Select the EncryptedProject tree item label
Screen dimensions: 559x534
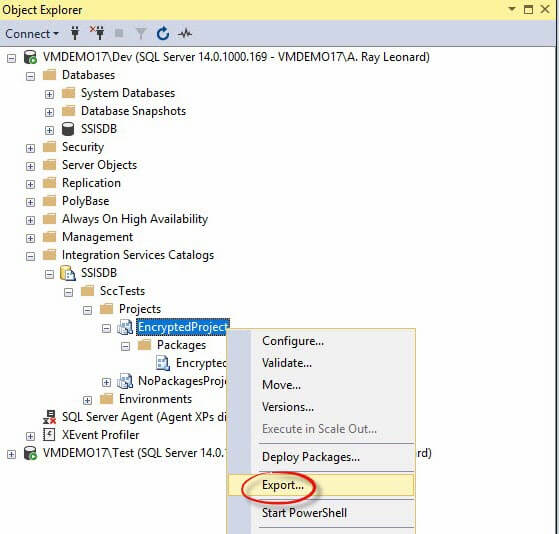tap(182, 327)
